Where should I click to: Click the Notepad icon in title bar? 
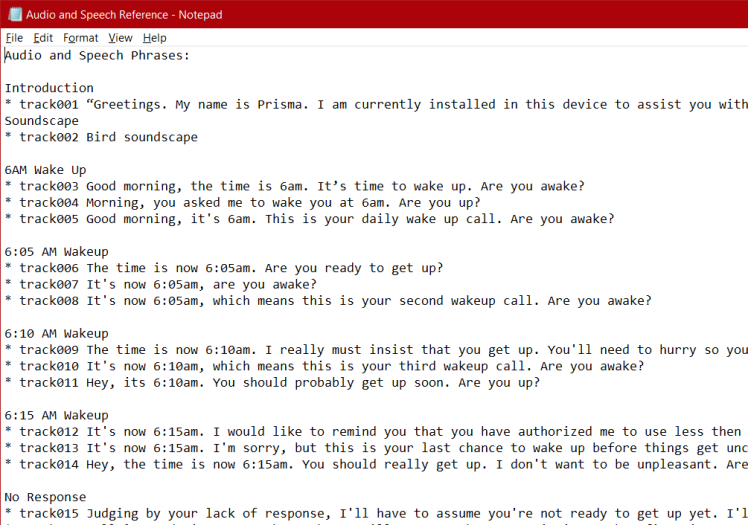point(15,14)
